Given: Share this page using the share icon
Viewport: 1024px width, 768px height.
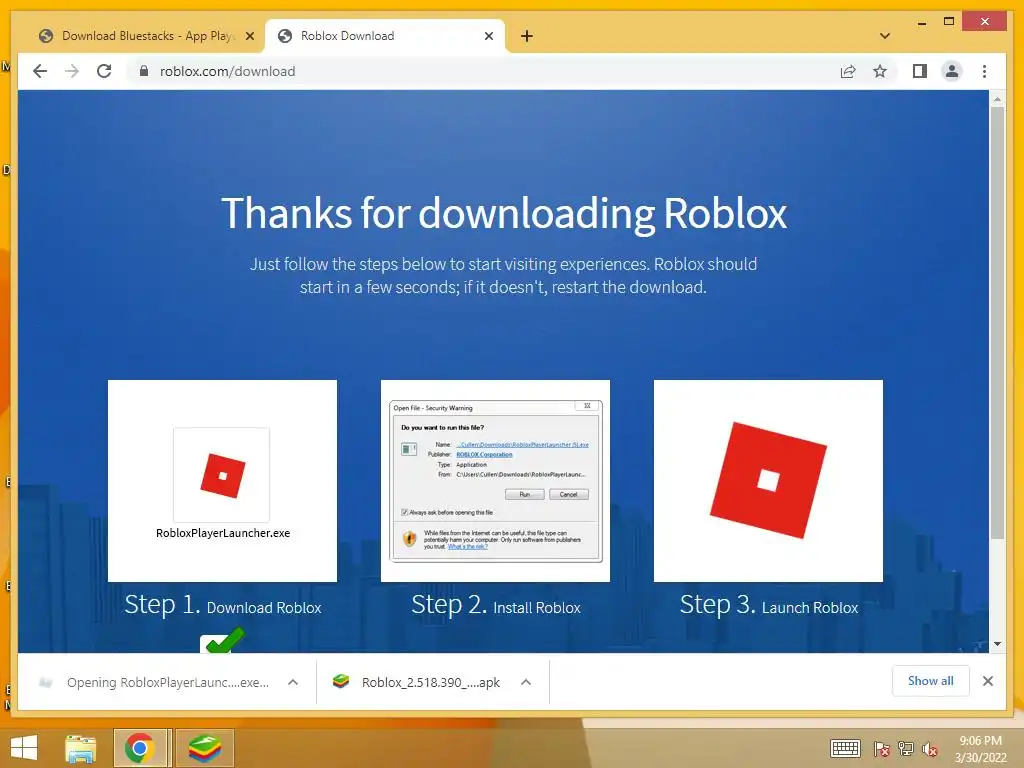Looking at the screenshot, I should point(848,71).
